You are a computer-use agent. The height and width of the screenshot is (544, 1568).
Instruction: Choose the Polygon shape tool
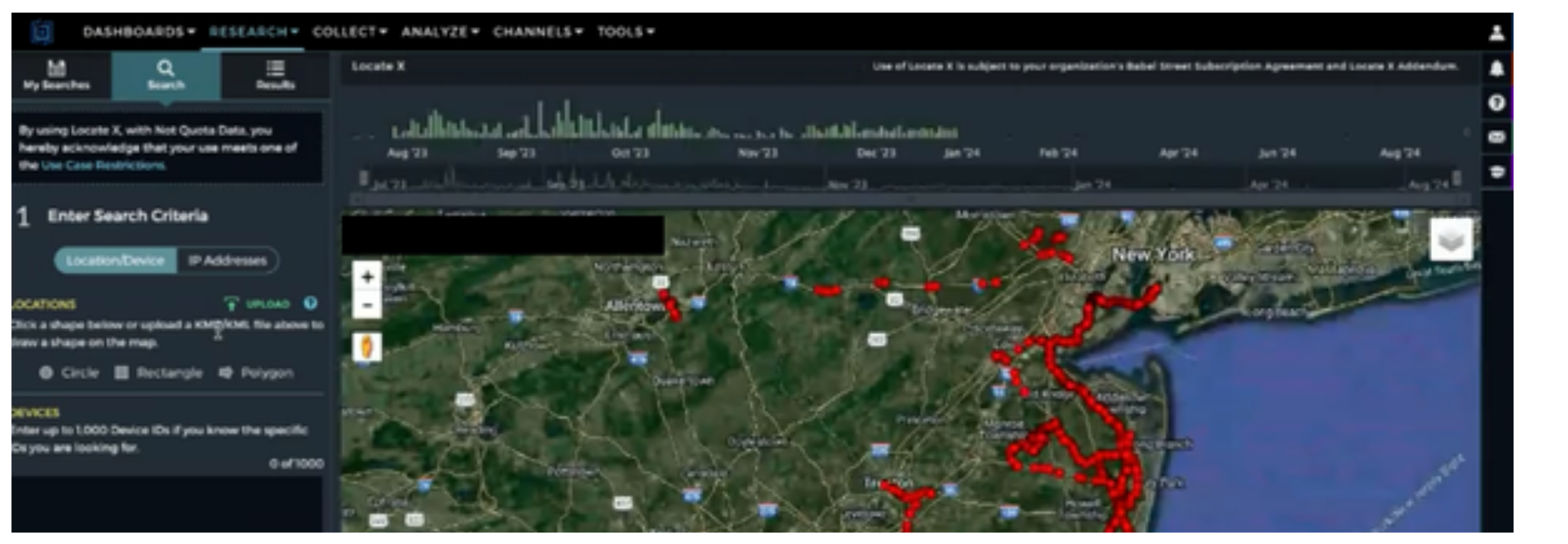tap(256, 372)
